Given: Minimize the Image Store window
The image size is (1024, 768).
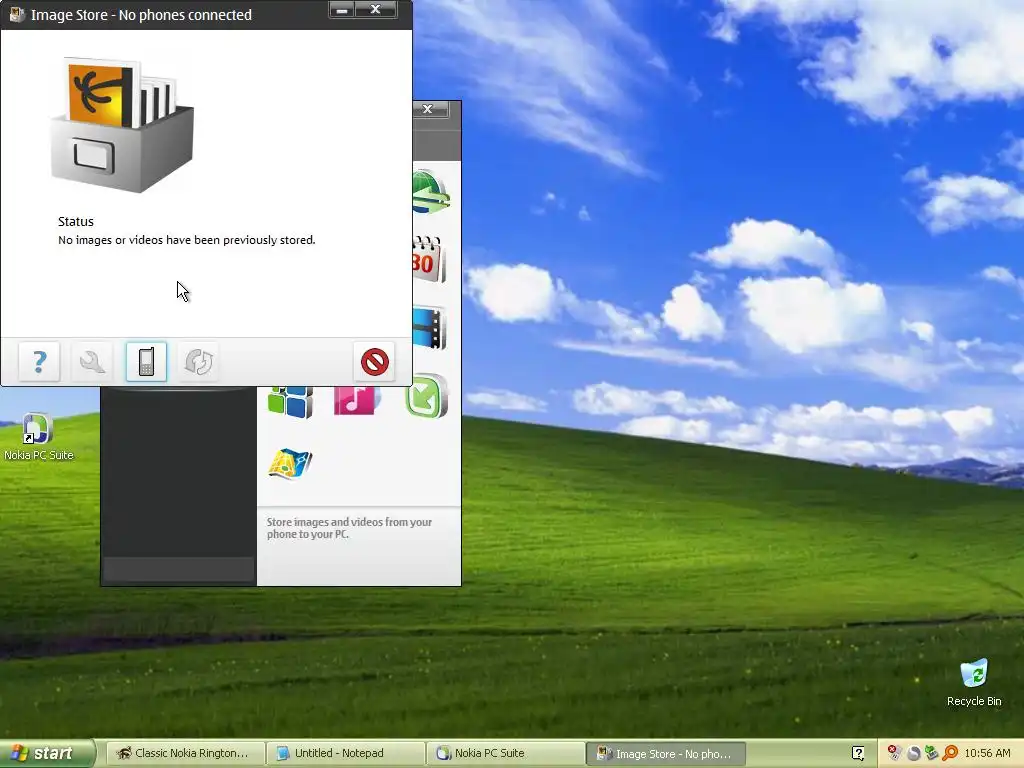Looking at the screenshot, I should (x=342, y=10).
